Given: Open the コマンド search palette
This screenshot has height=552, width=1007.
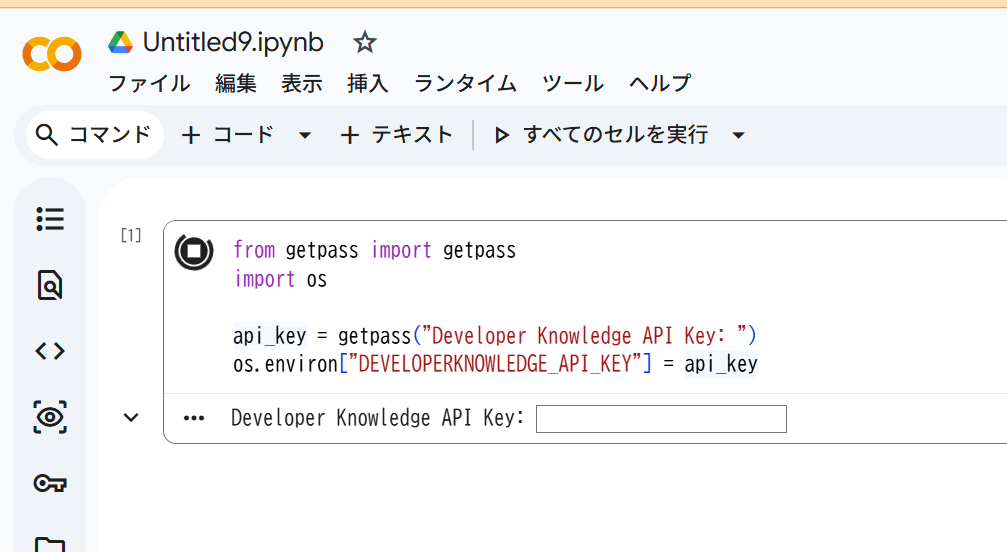Looking at the screenshot, I should point(94,135).
